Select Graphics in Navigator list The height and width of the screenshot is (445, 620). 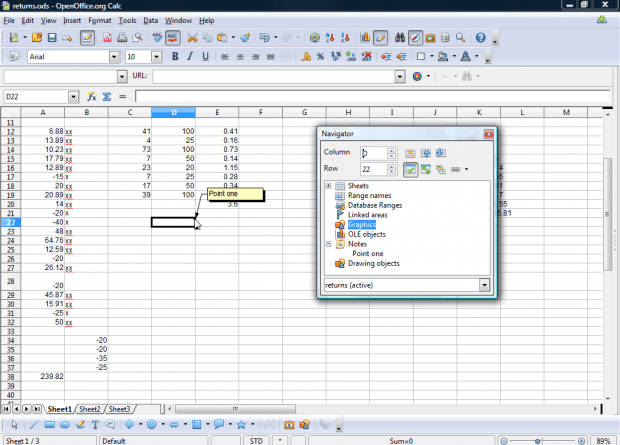click(362, 225)
